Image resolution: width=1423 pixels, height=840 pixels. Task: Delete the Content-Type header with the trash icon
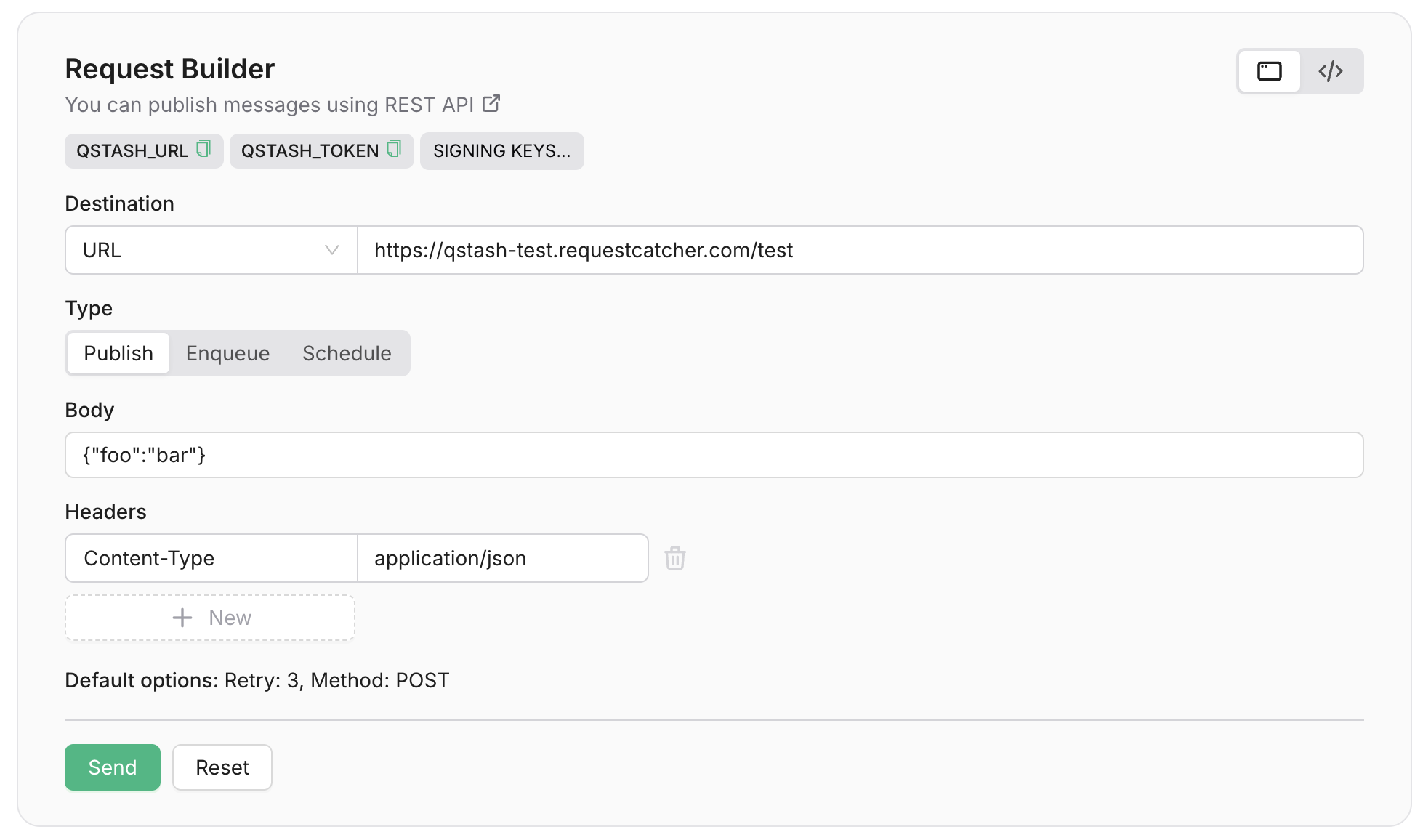pos(674,558)
